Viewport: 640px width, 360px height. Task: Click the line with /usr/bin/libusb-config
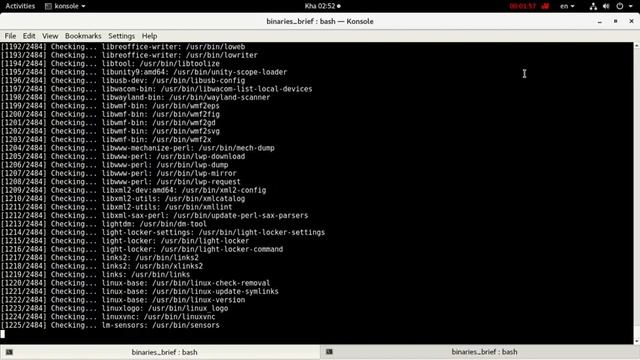coord(123,80)
